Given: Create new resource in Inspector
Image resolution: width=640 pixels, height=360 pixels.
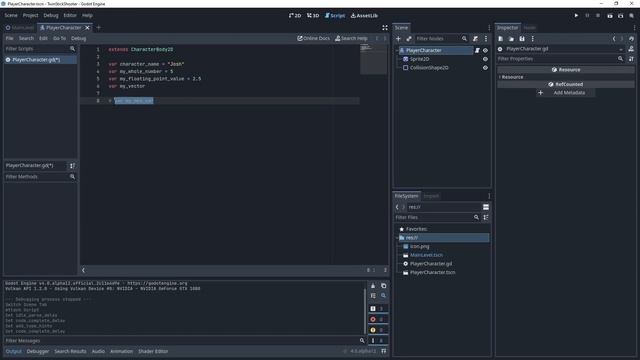Looking at the screenshot, I should (501, 39).
